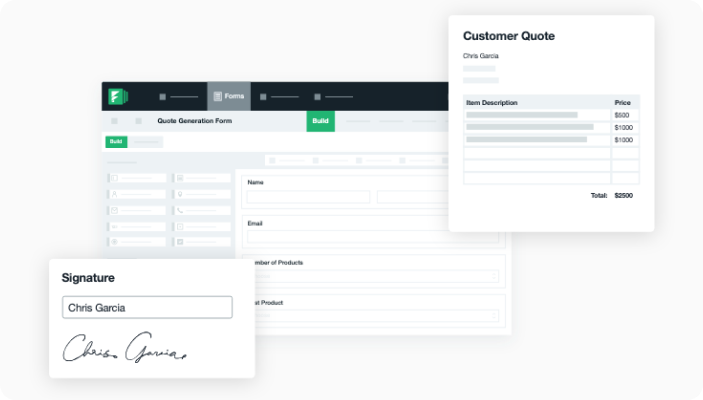Click the Forms tab document icon
Viewport: 703px width, 400px height.
[x=217, y=97]
